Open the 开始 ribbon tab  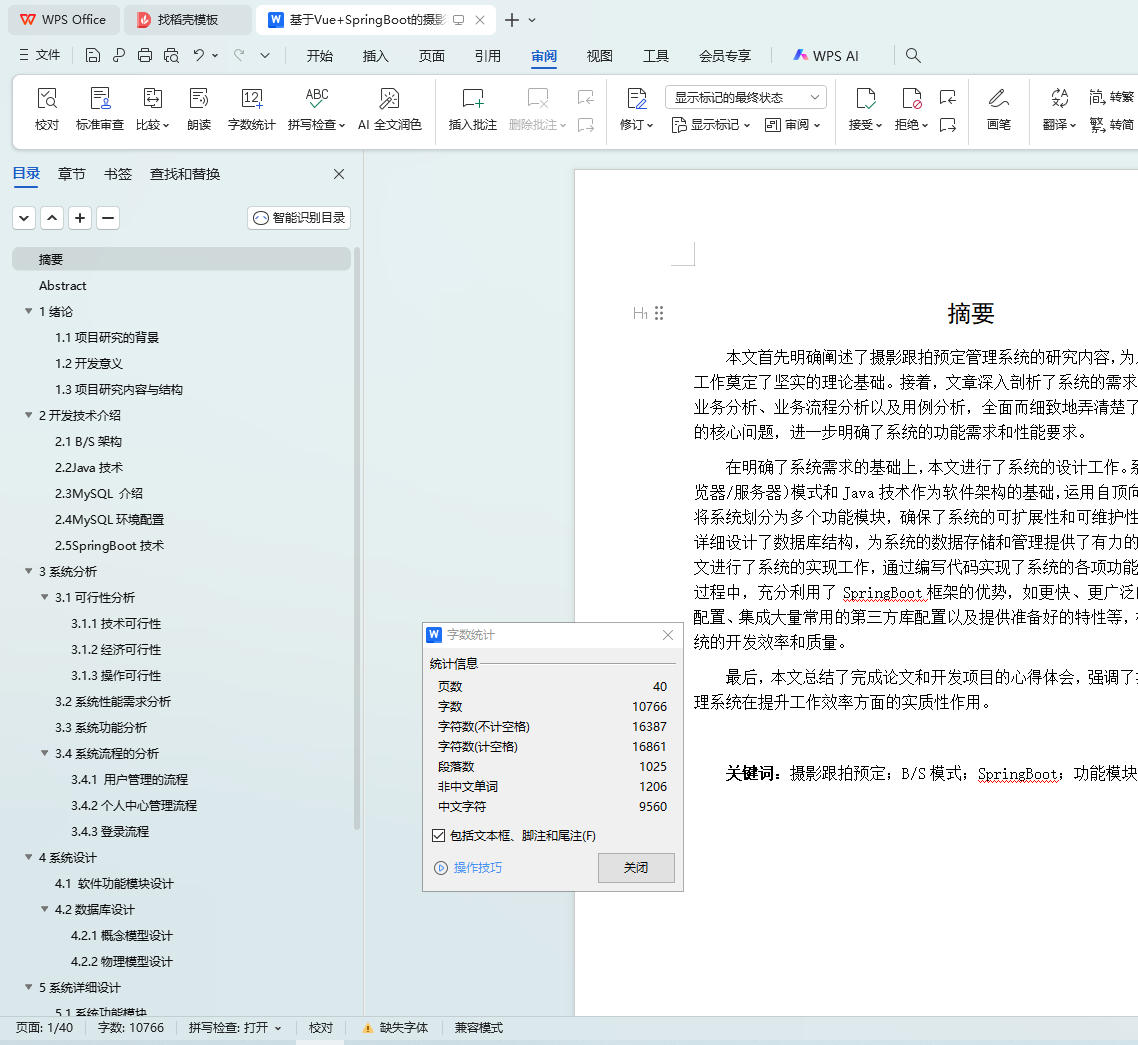point(319,56)
